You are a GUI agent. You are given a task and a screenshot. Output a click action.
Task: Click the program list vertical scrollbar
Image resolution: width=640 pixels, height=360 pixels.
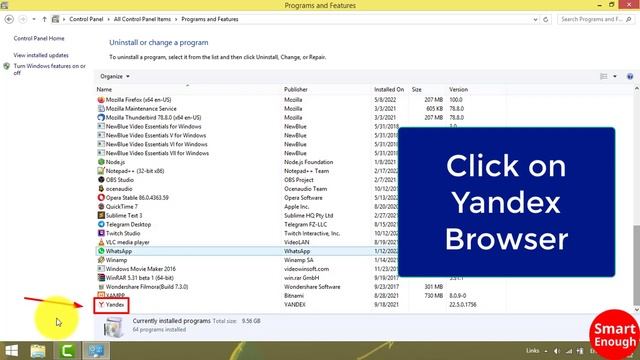[x=636, y=264]
